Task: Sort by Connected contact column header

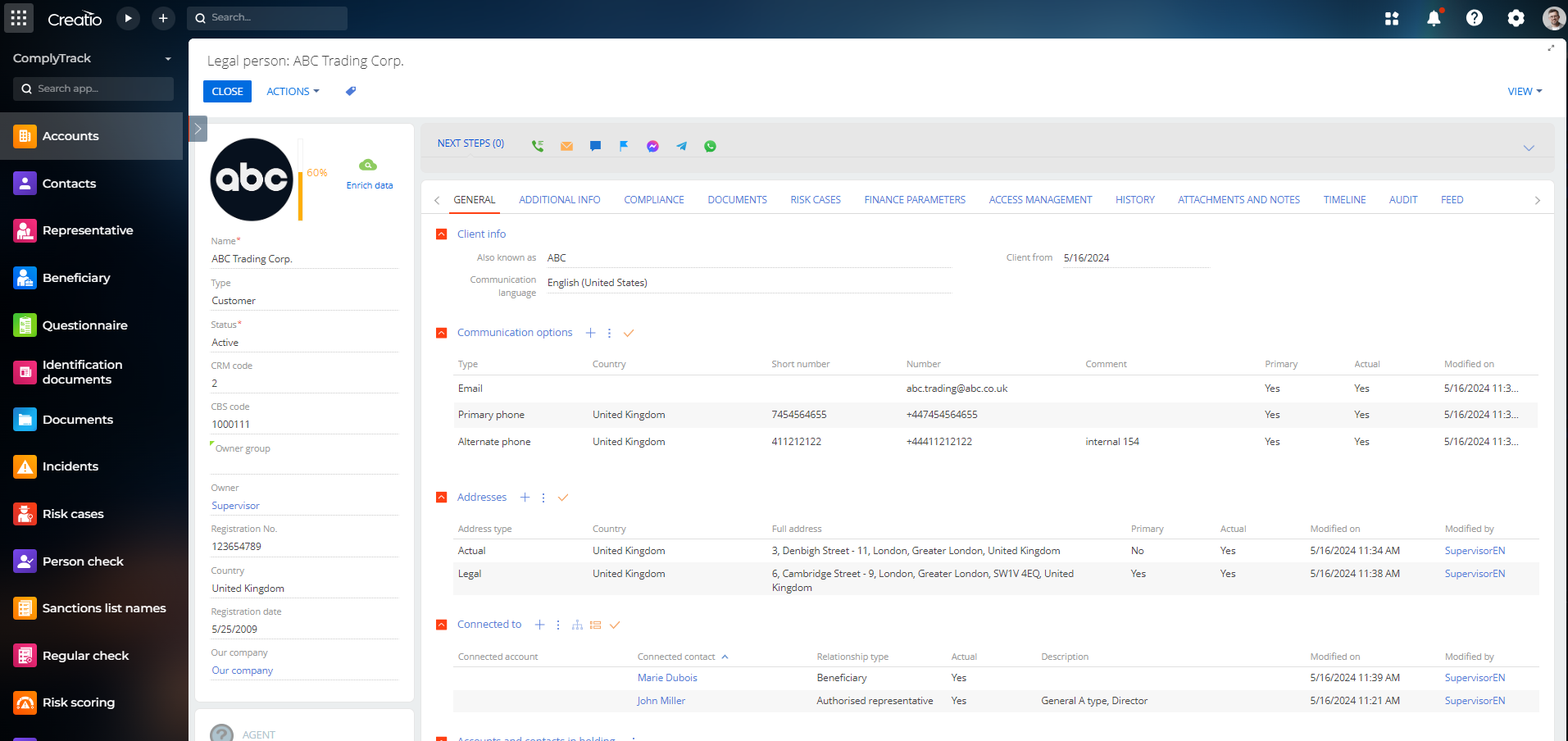Action: pyautogui.click(x=676, y=657)
